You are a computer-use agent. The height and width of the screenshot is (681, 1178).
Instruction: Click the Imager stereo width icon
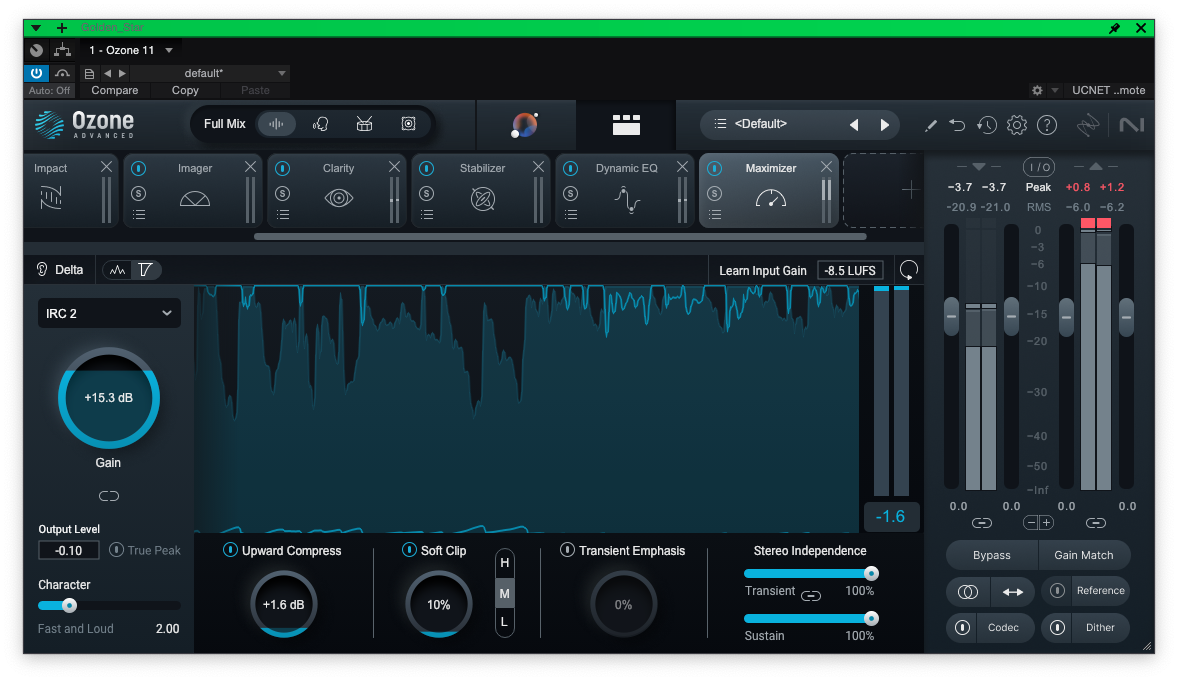click(x=195, y=199)
